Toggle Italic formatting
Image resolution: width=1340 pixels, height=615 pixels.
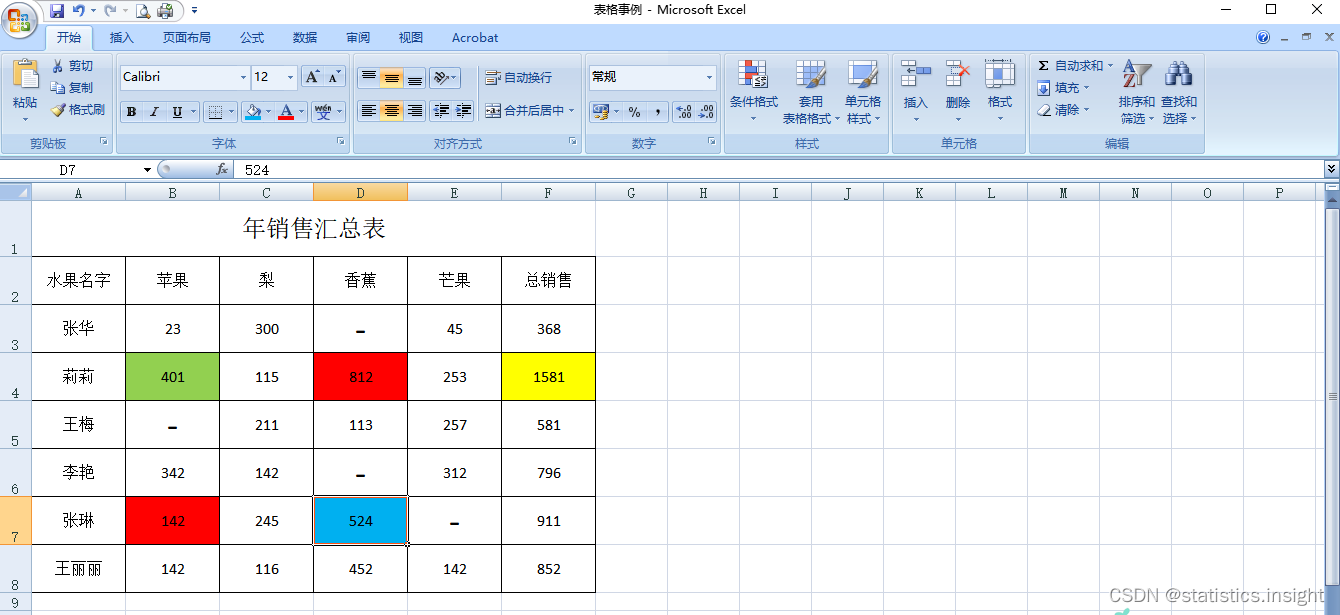[154, 112]
